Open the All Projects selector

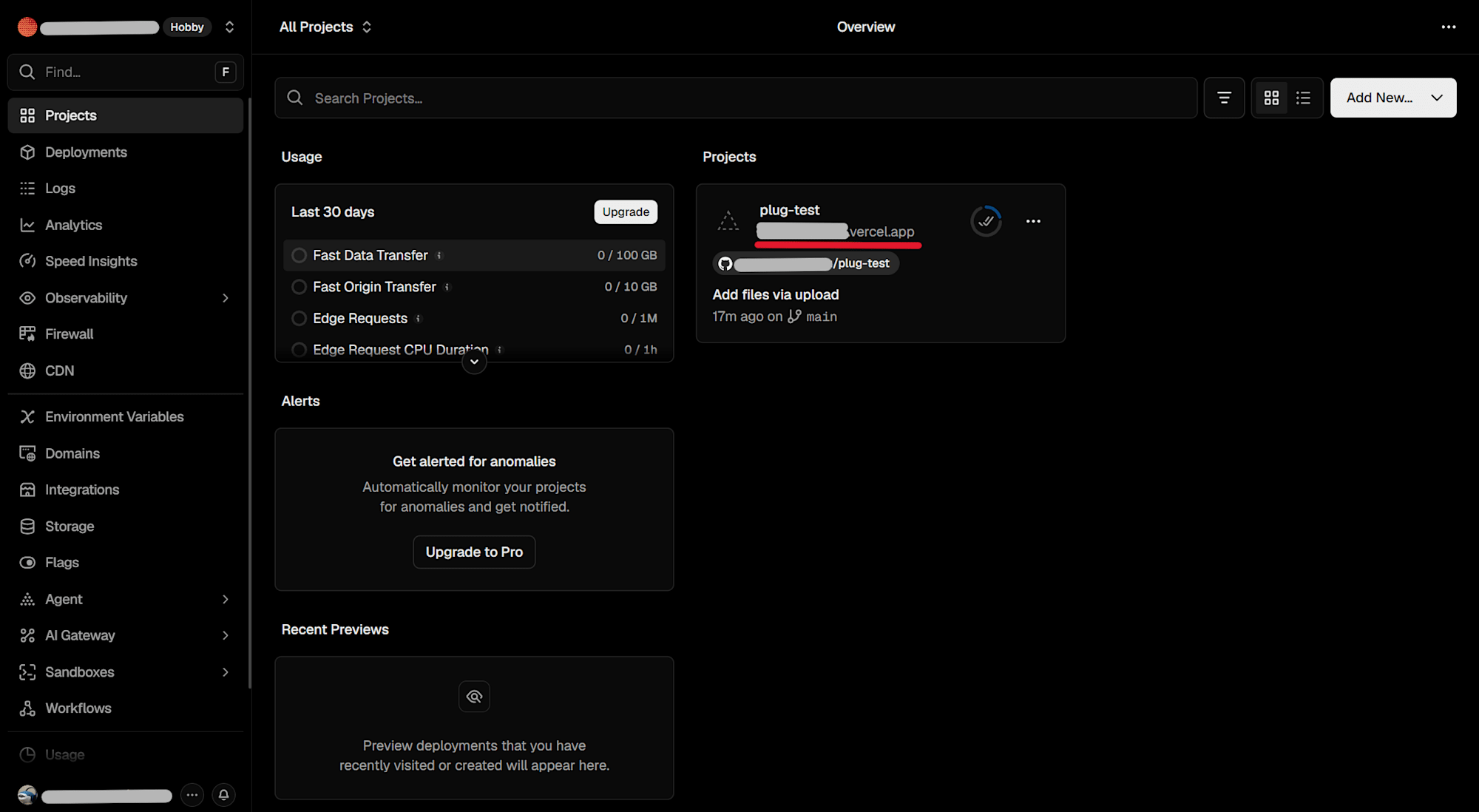point(325,27)
